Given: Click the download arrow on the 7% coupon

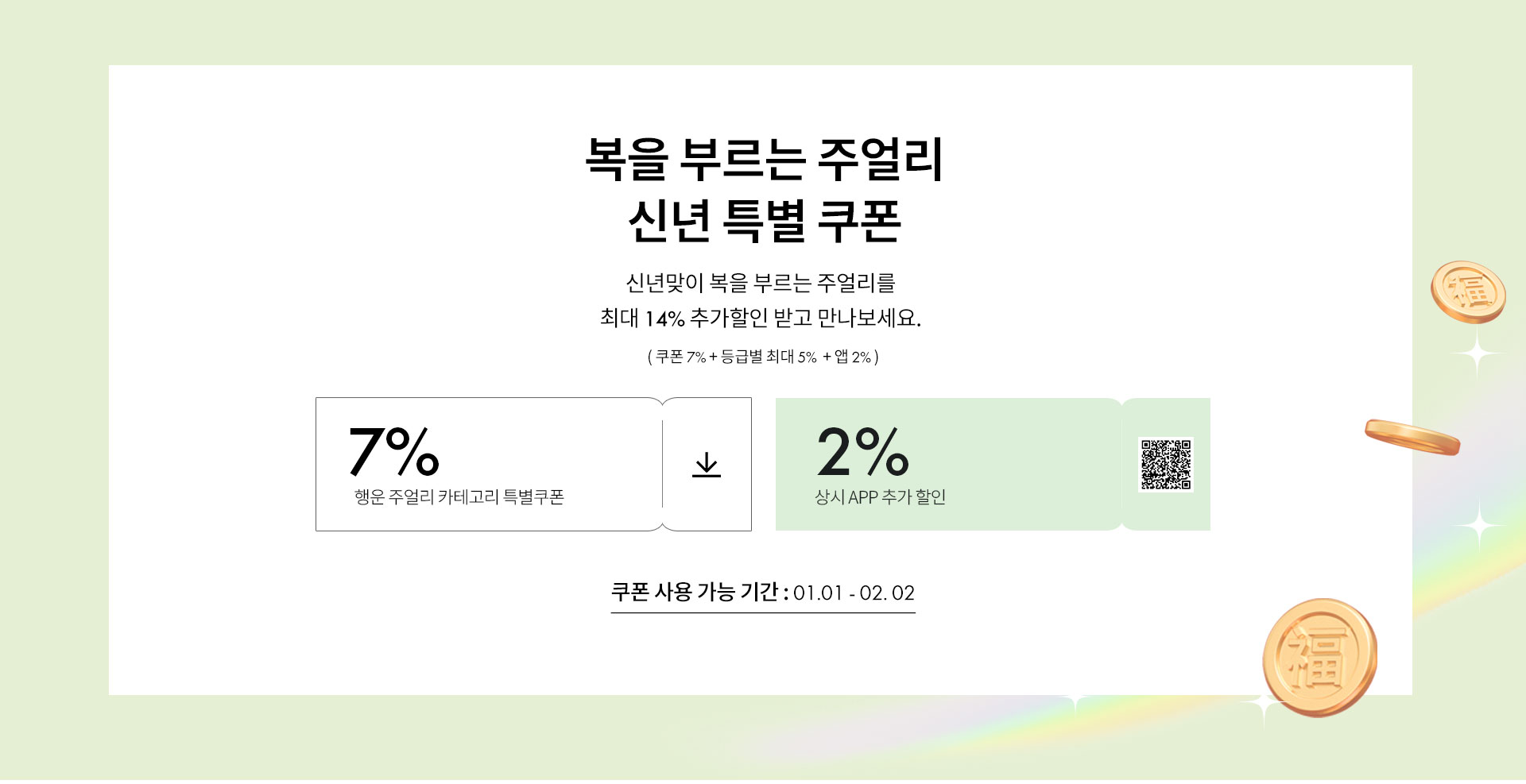Looking at the screenshot, I should click(x=706, y=465).
